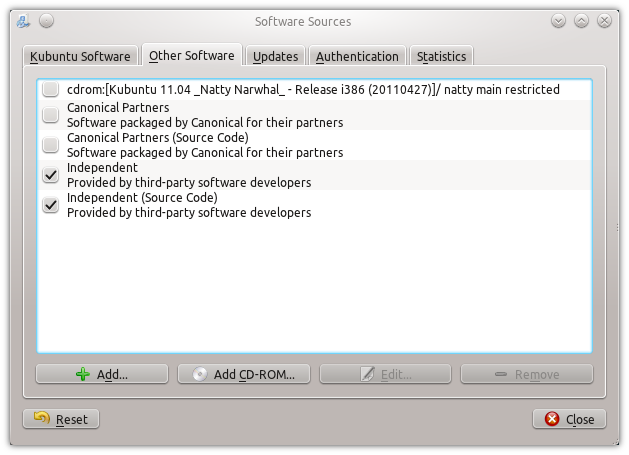Image resolution: width=629 pixels, height=455 pixels.
Task: Click the green plus icon on Add
Action: [83, 374]
